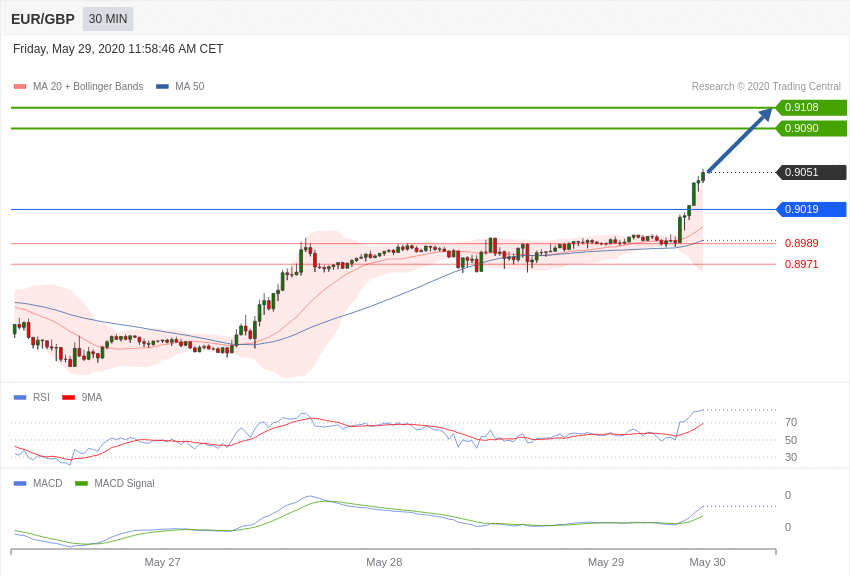The width and height of the screenshot is (850, 576).
Task: Click the May 29 date axis label
Action: 606,562
